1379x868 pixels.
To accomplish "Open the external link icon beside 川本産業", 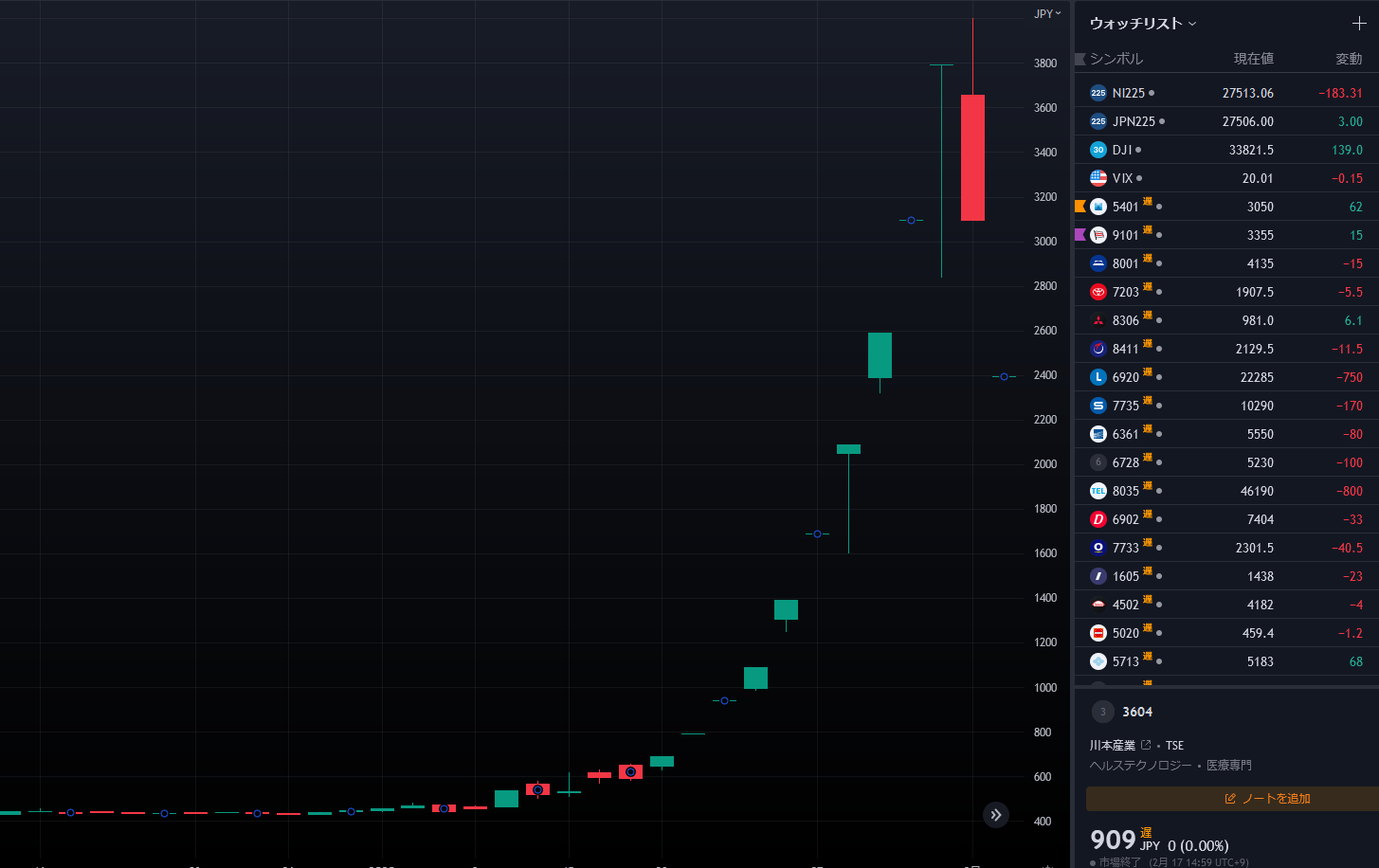I will [1146, 745].
